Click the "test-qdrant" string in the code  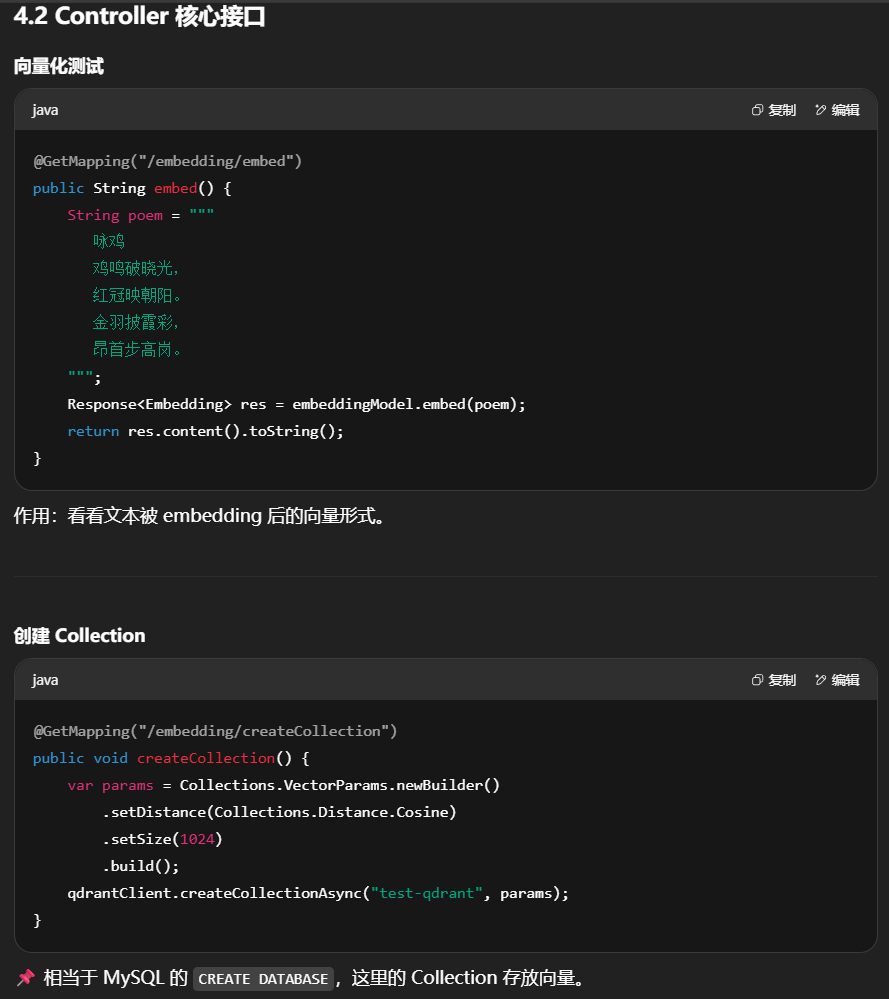pos(427,893)
